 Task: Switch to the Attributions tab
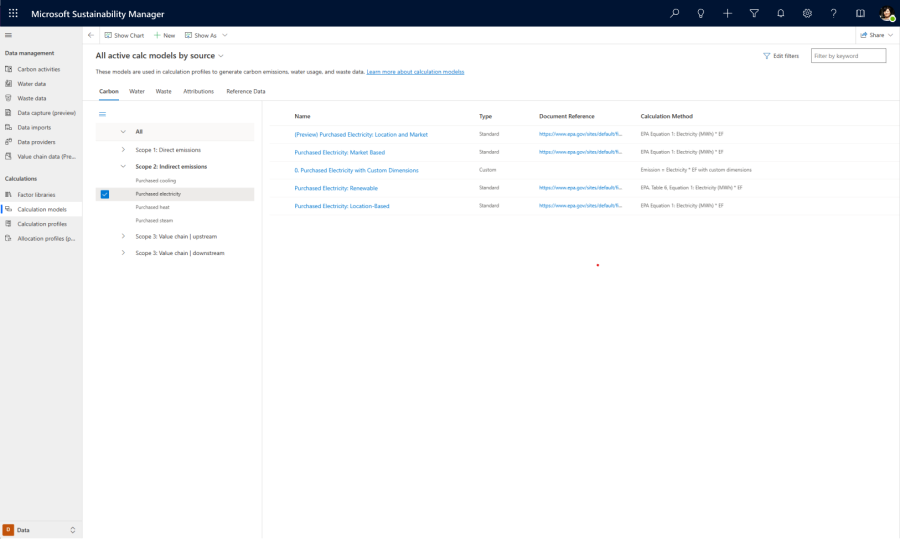pos(198,91)
